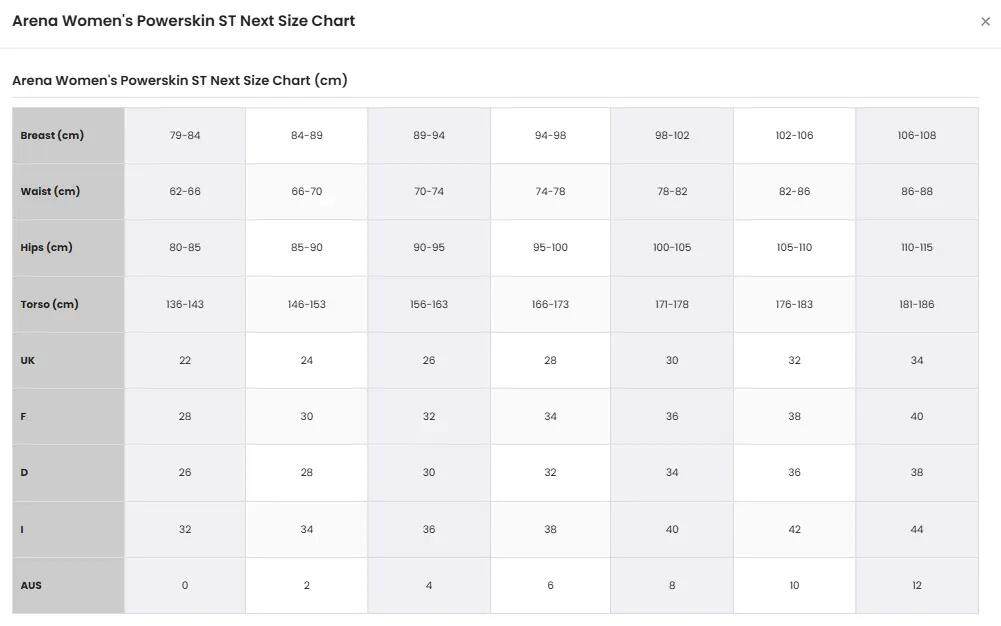Close the size chart dialog

985,22
